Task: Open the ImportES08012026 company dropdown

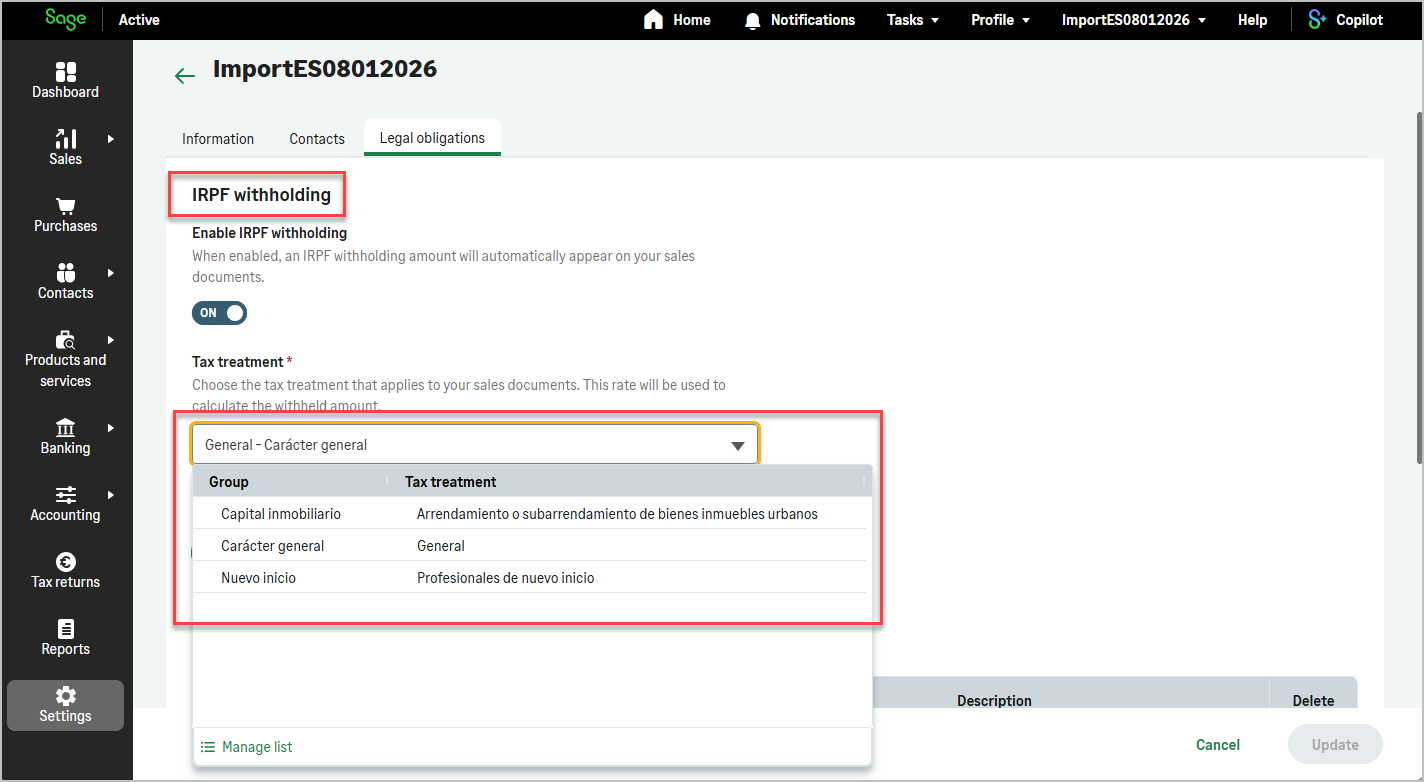Action: point(1134,20)
